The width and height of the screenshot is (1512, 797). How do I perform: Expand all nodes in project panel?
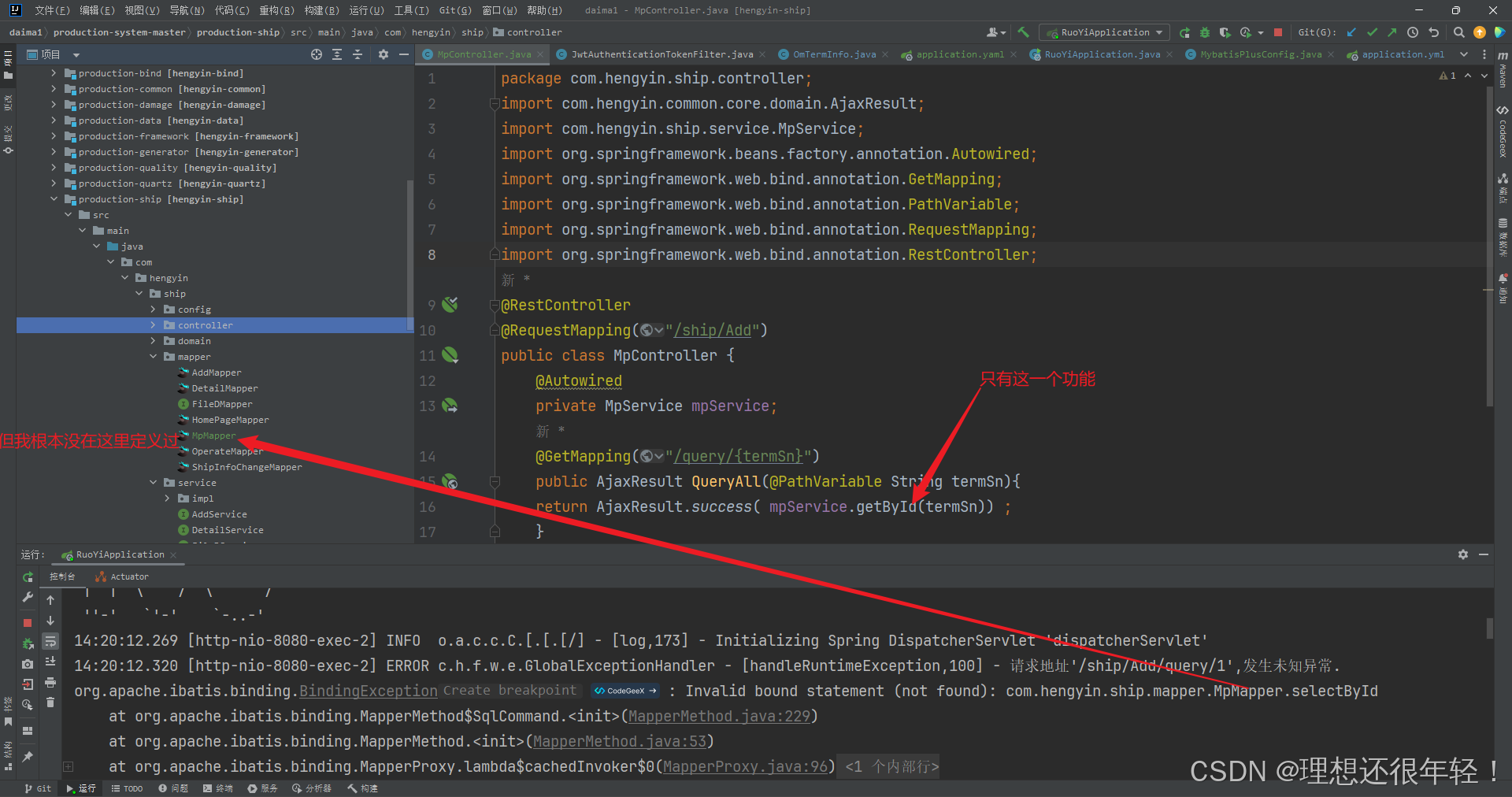(x=337, y=54)
